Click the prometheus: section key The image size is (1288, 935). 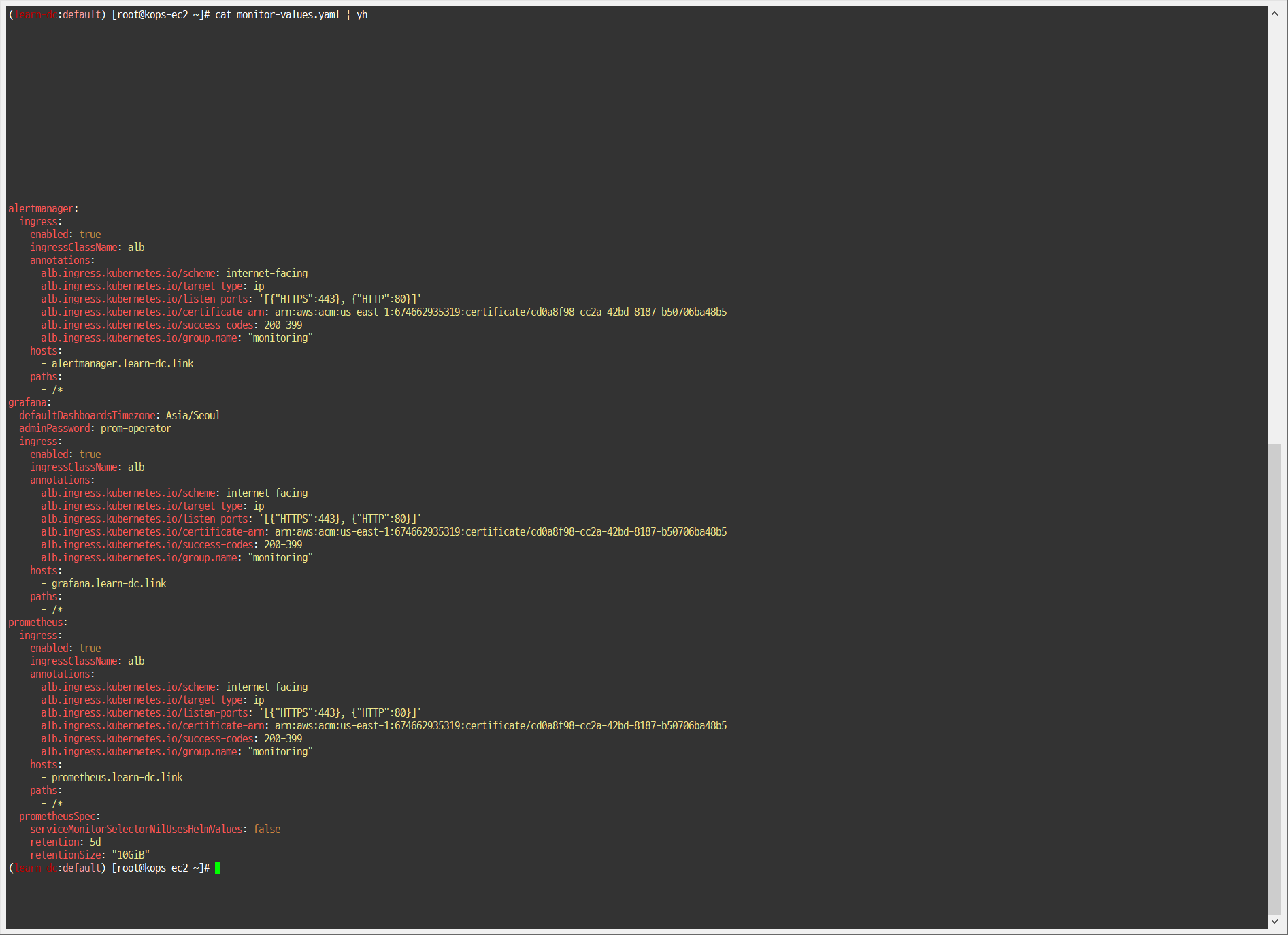tap(35, 622)
